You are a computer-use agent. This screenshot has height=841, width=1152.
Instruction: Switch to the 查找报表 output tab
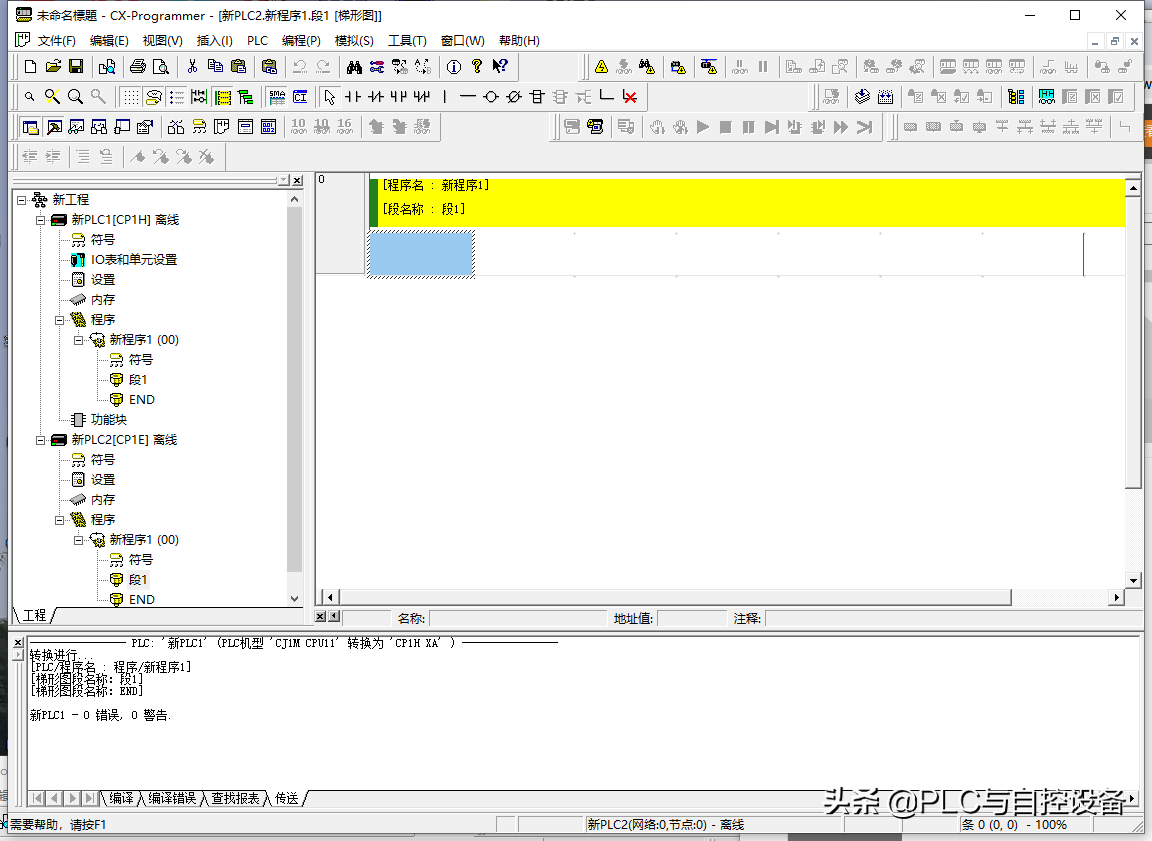(x=235, y=798)
